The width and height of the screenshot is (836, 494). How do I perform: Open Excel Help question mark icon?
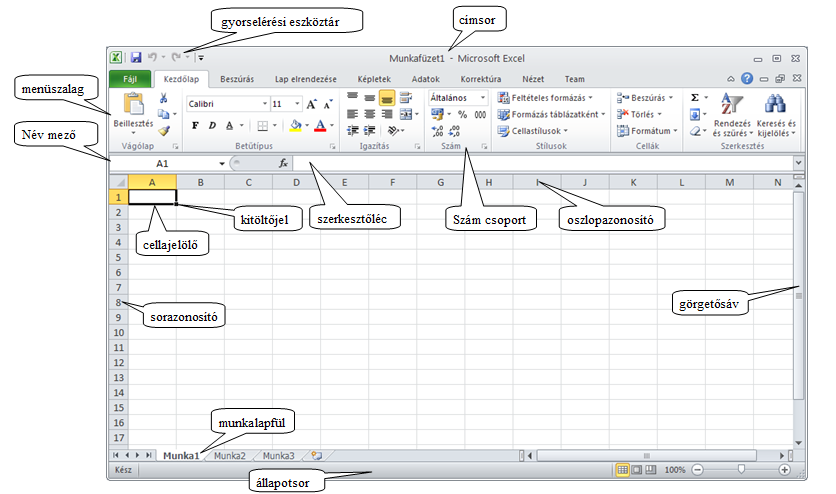[747, 78]
